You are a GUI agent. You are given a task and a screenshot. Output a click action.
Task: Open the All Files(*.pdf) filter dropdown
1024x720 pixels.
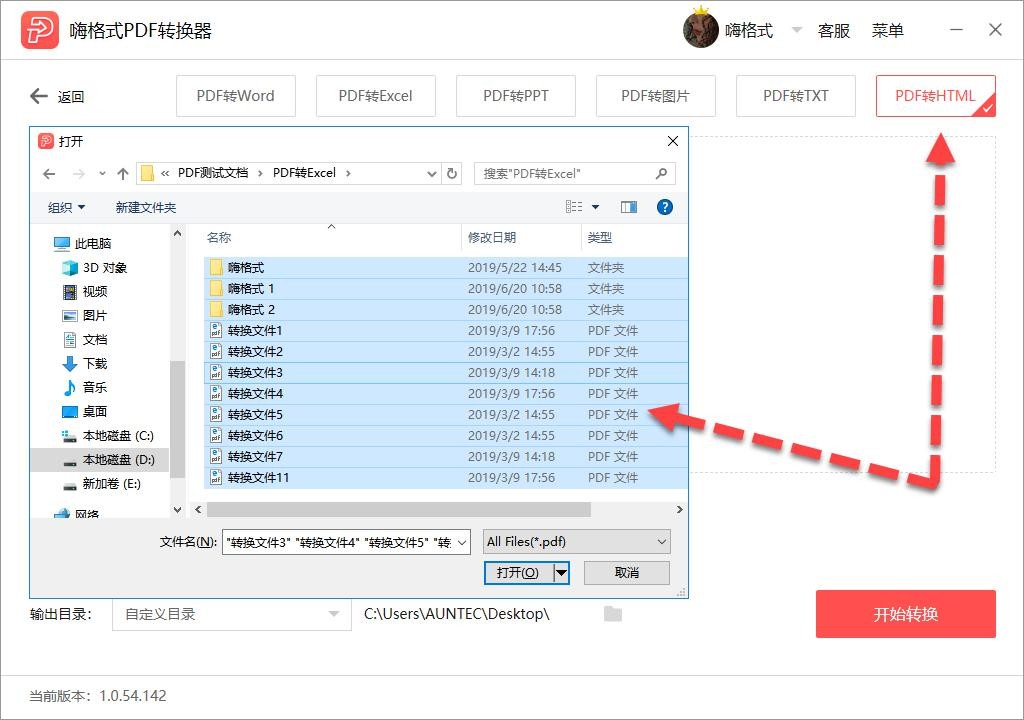[577, 542]
